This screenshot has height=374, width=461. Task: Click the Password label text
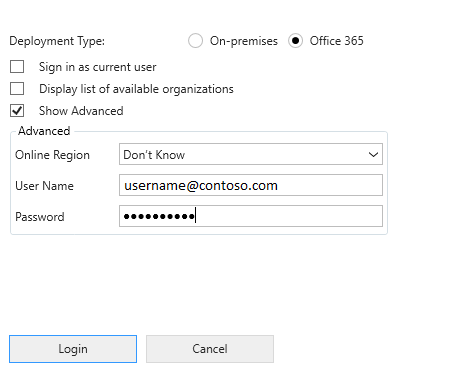tap(40, 217)
